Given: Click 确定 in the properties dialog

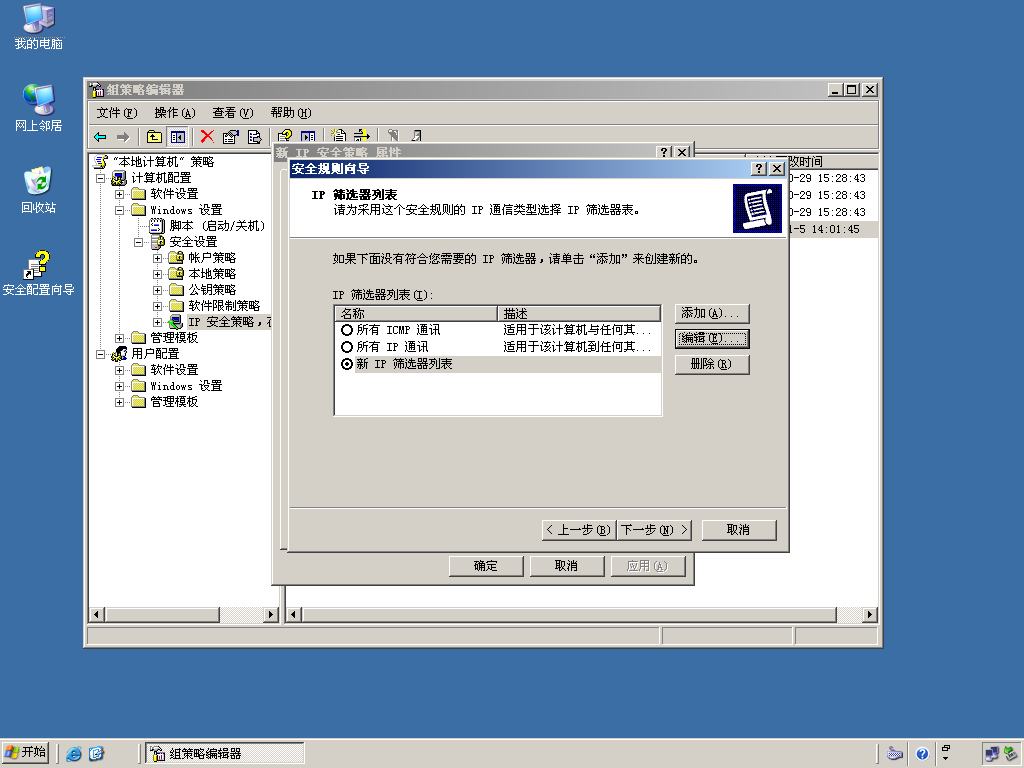Looking at the screenshot, I should click(x=486, y=566).
